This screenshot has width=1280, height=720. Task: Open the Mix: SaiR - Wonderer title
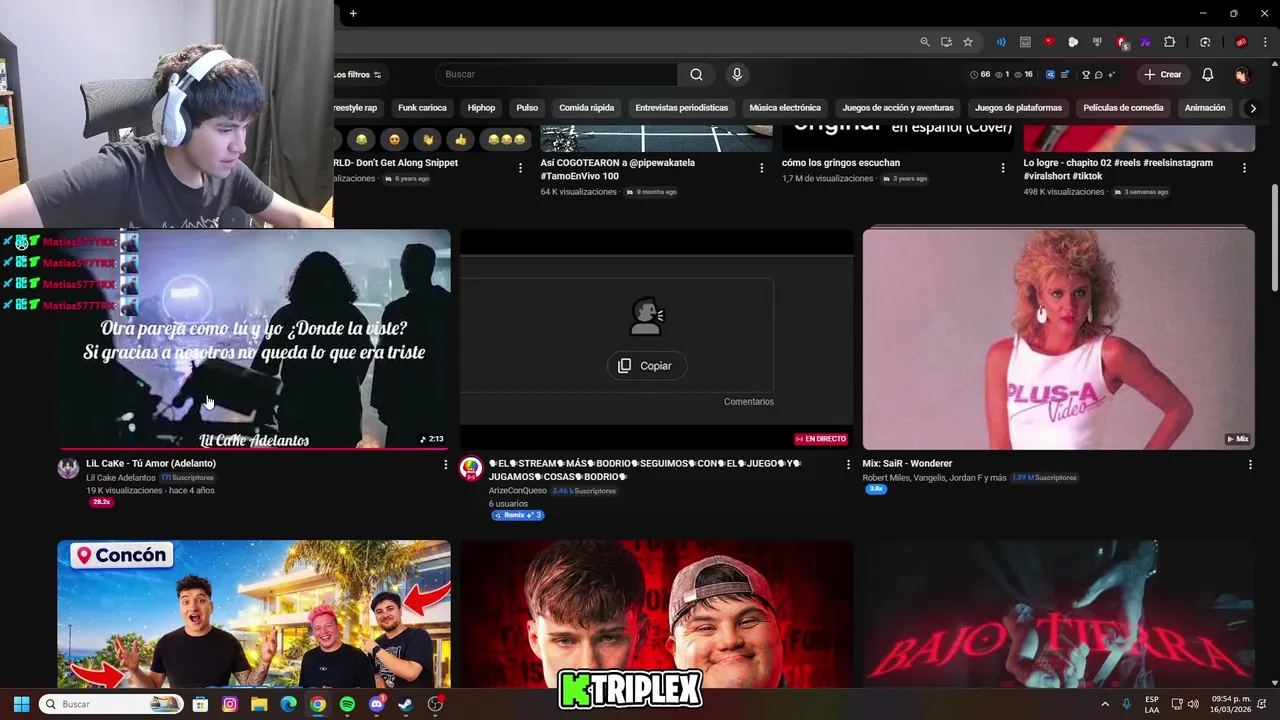coord(907,464)
